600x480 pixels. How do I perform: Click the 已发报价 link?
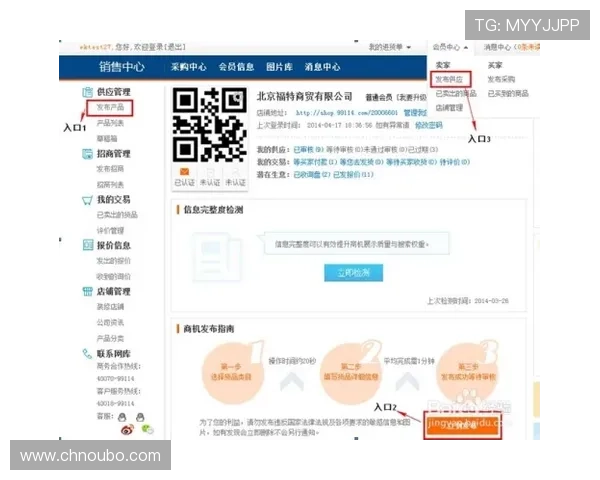click(353, 175)
